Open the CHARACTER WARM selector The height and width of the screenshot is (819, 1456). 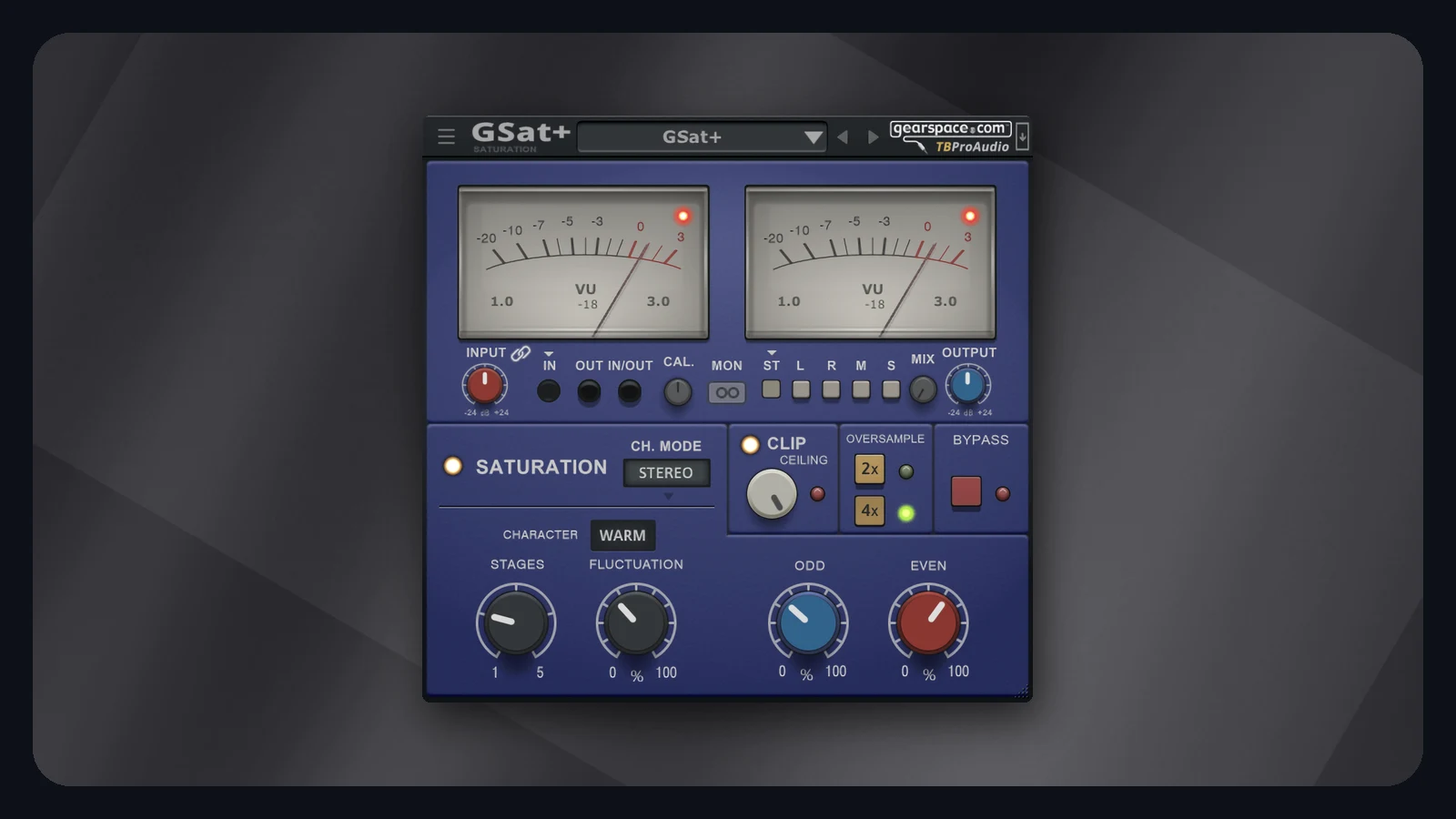click(622, 535)
